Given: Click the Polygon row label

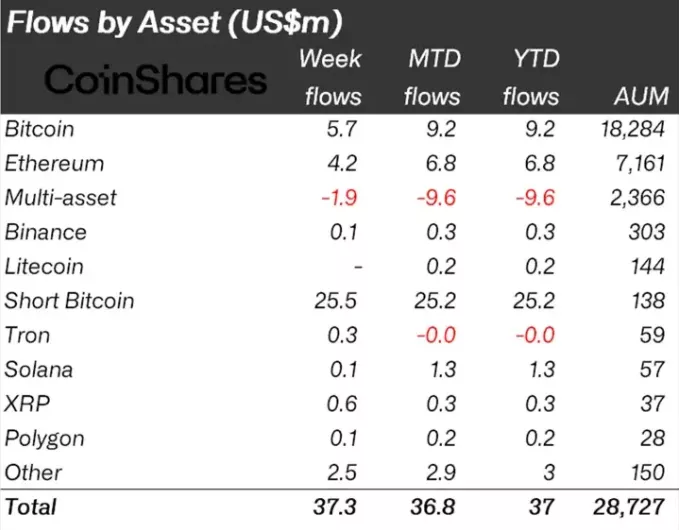Looking at the screenshot, I should coord(44,438).
